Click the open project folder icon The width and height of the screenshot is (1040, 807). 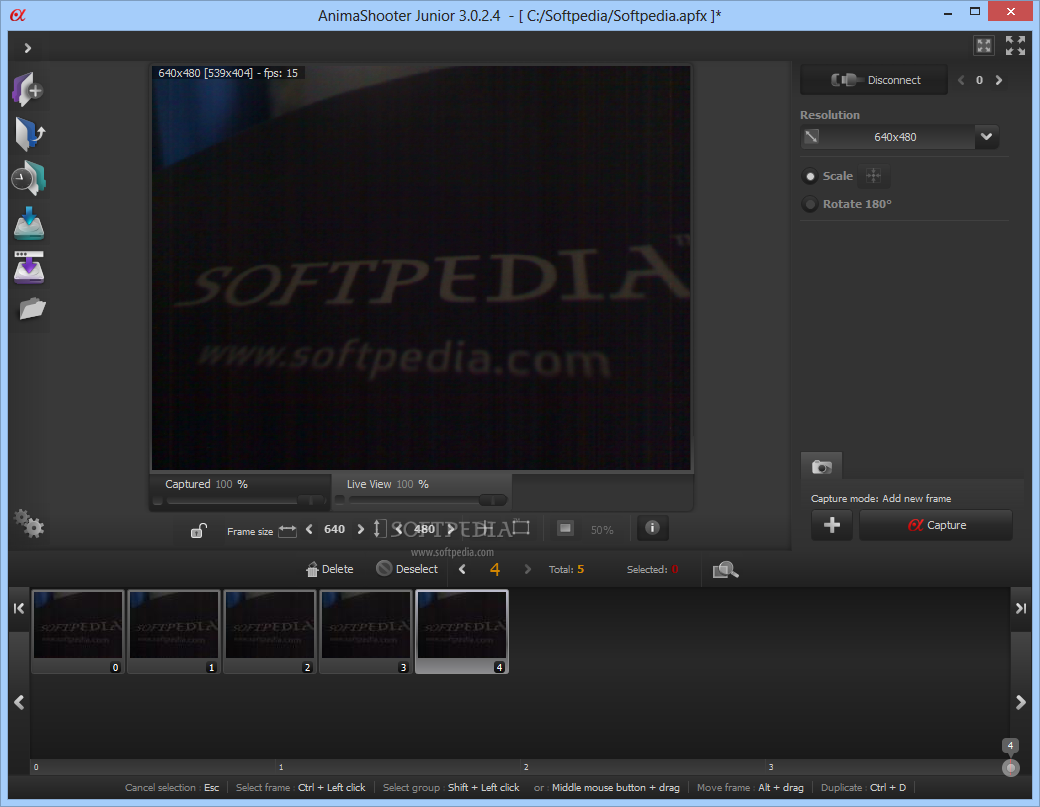click(x=30, y=134)
